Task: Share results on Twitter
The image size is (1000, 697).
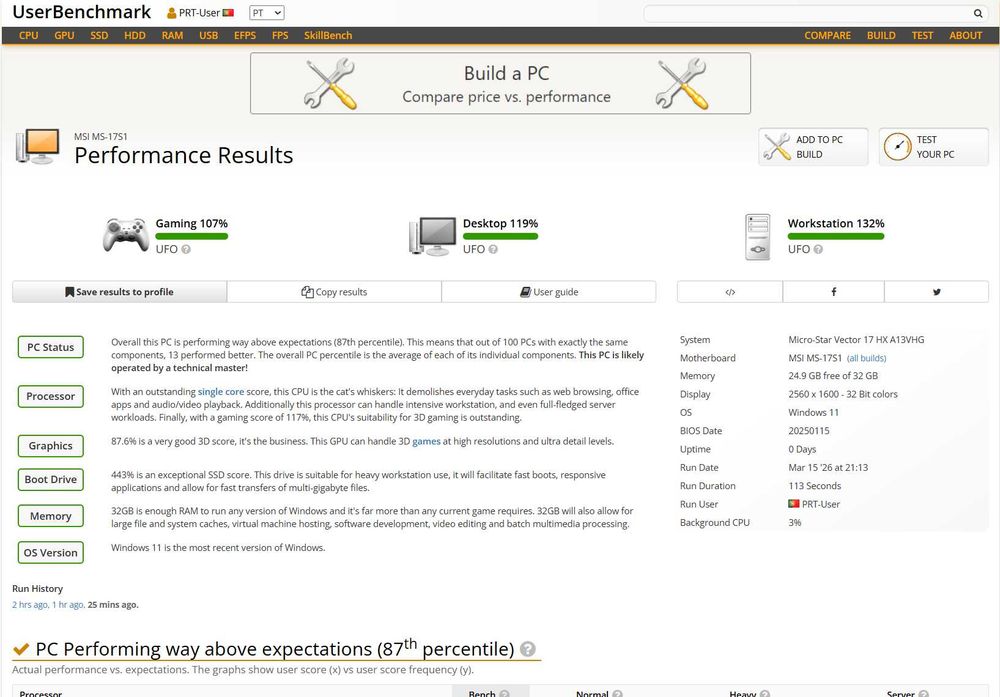Action: [937, 292]
